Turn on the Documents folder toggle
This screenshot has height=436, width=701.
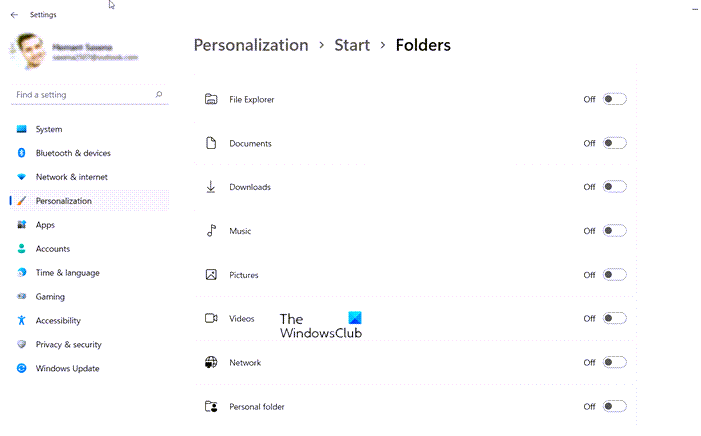(x=614, y=143)
